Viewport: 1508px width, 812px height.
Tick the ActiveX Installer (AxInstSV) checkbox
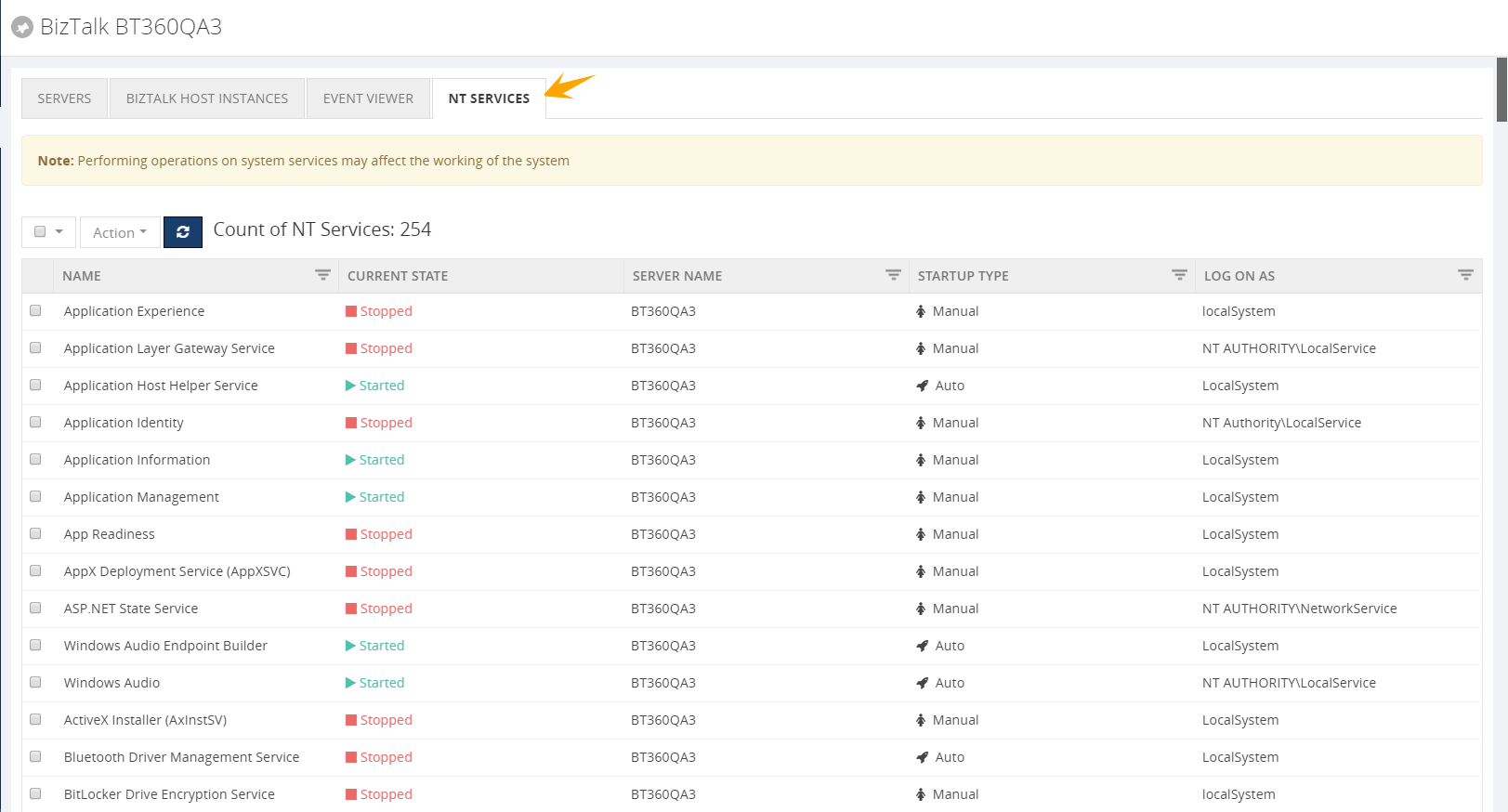point(35,719)
